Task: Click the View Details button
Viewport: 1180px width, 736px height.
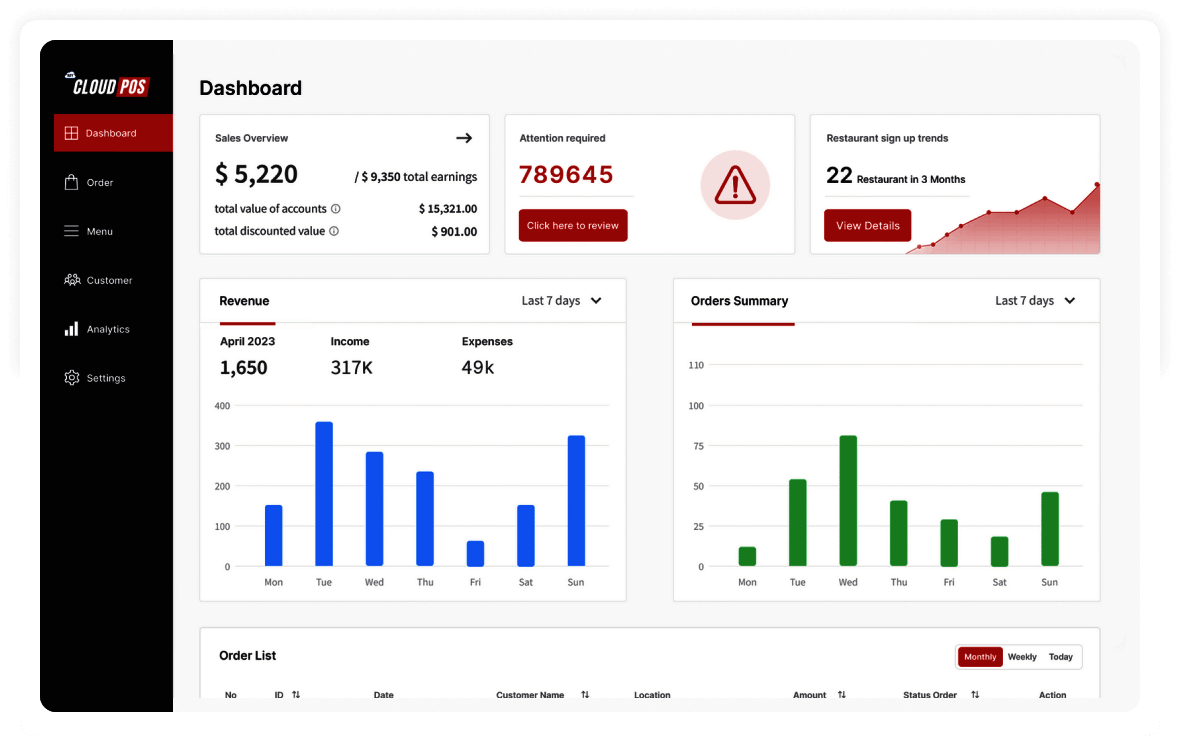Action: click(868, 225)
